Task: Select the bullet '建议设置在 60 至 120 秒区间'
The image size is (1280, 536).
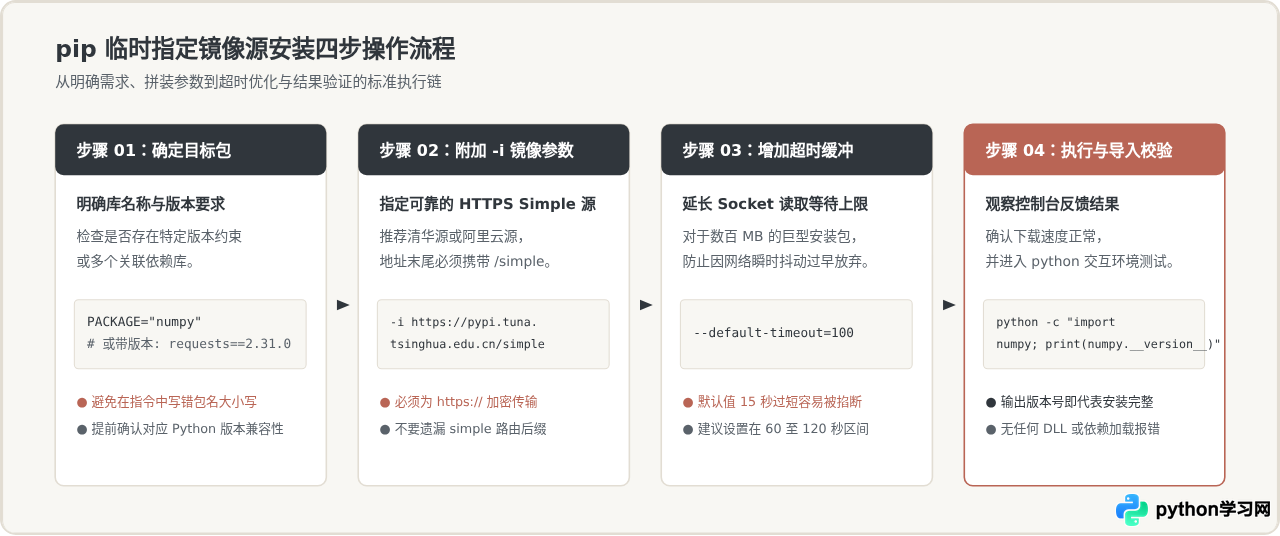Action: pyautogui.click(x=776, y=429)
